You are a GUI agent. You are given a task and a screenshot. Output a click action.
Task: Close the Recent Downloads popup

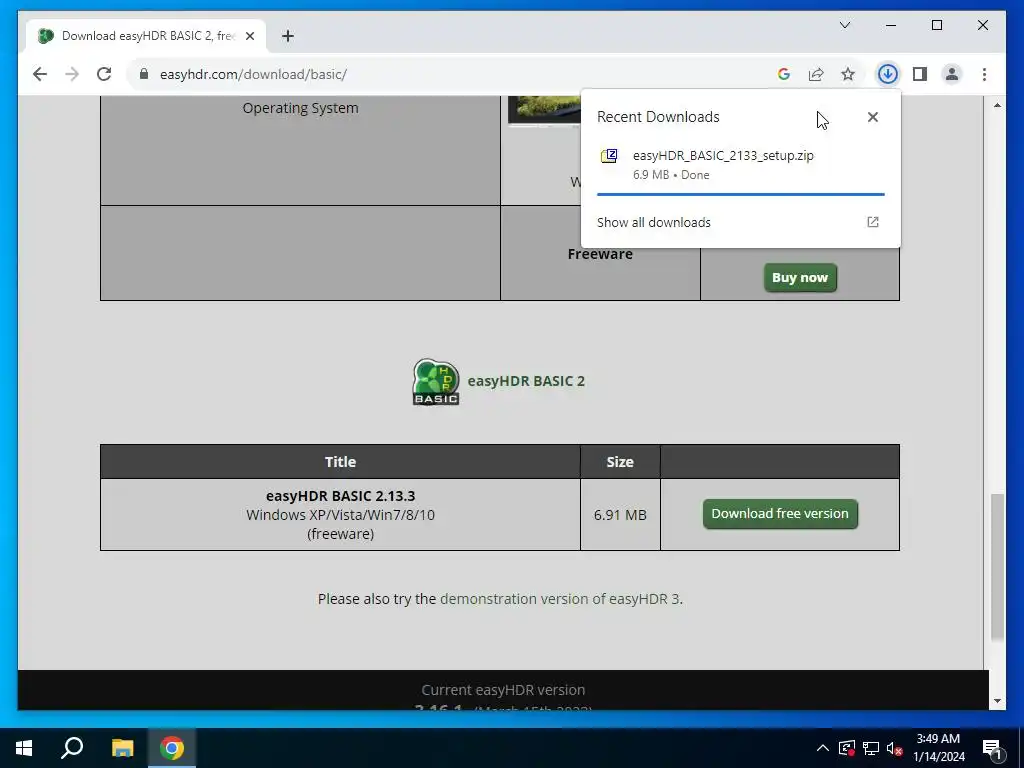coord(872,117)
